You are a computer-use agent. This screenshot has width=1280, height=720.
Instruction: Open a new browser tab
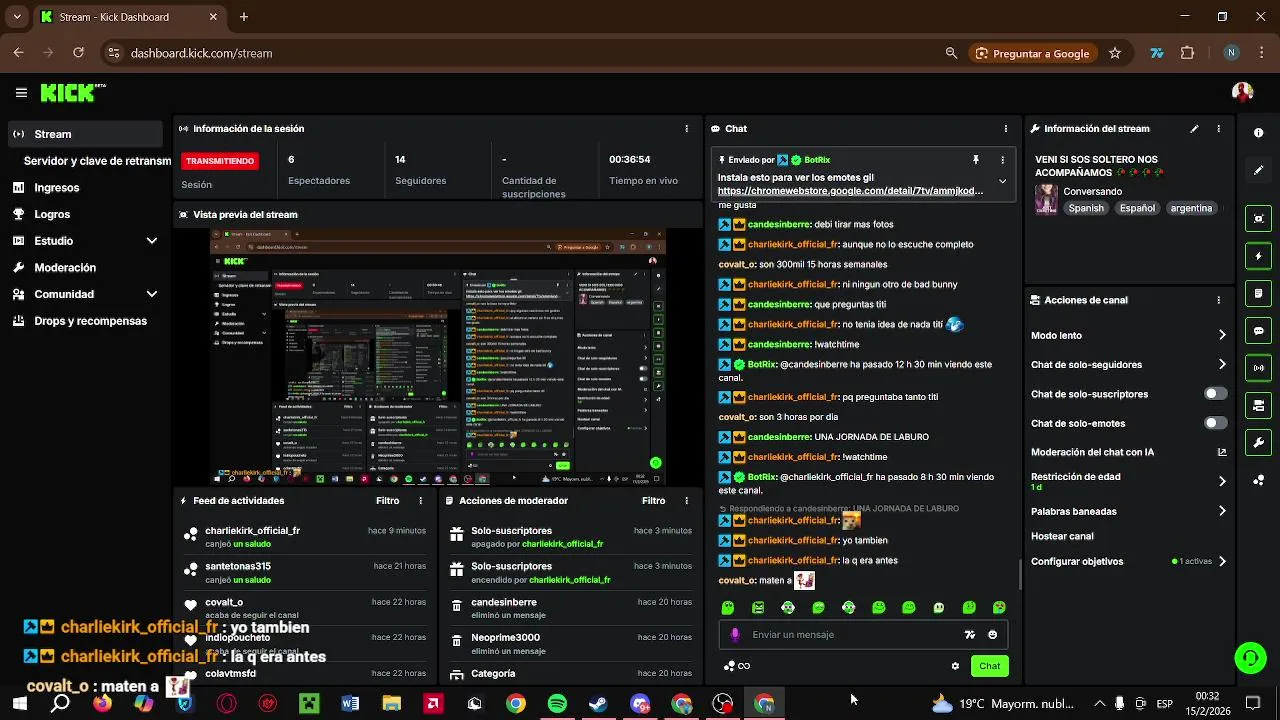243,17
